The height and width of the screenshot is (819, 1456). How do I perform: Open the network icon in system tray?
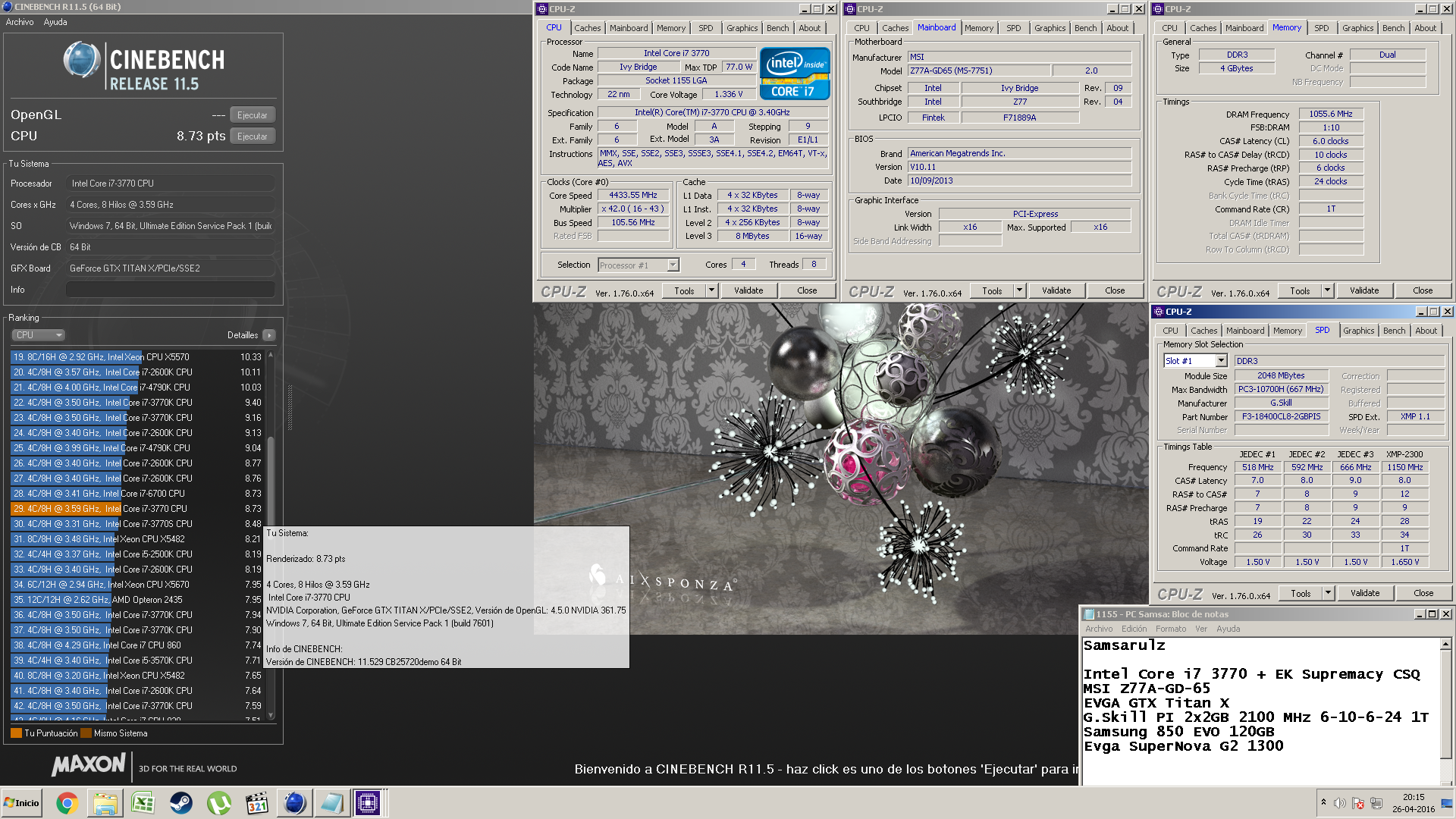pyautogui.click(x=1376, y=803)
